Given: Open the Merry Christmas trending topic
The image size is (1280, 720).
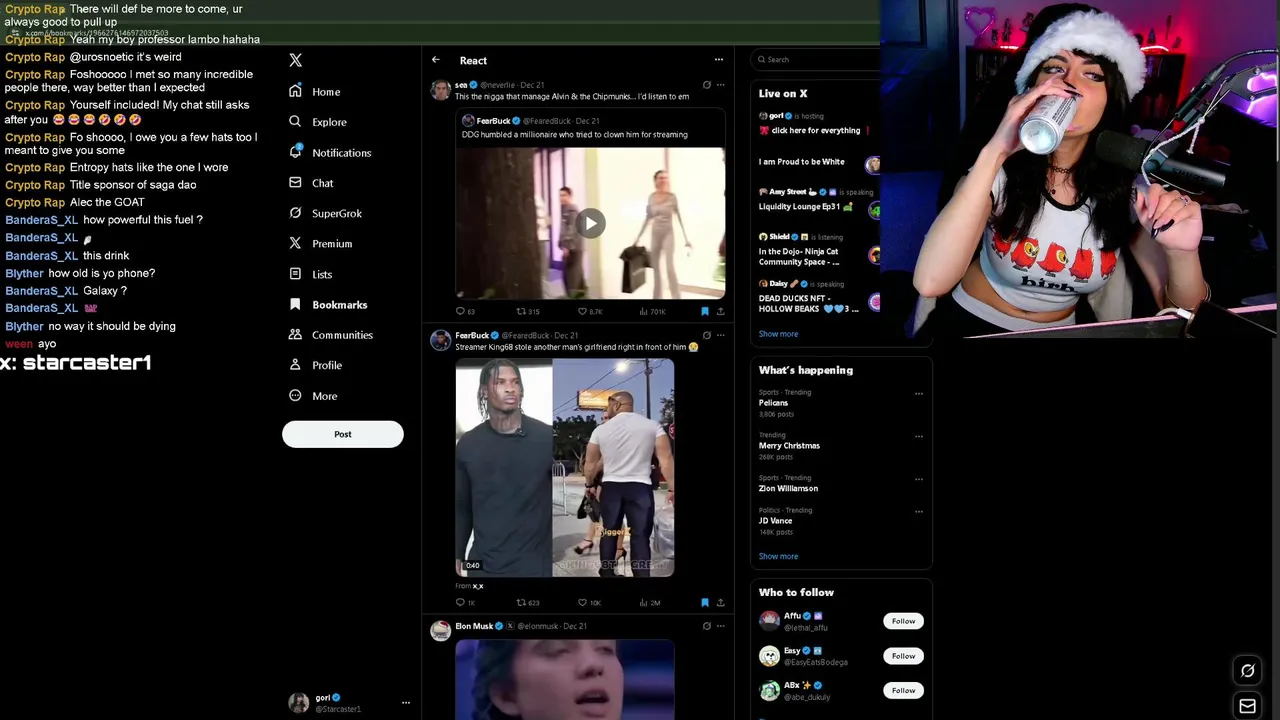Looking at the screenshot, I should 789,445.
